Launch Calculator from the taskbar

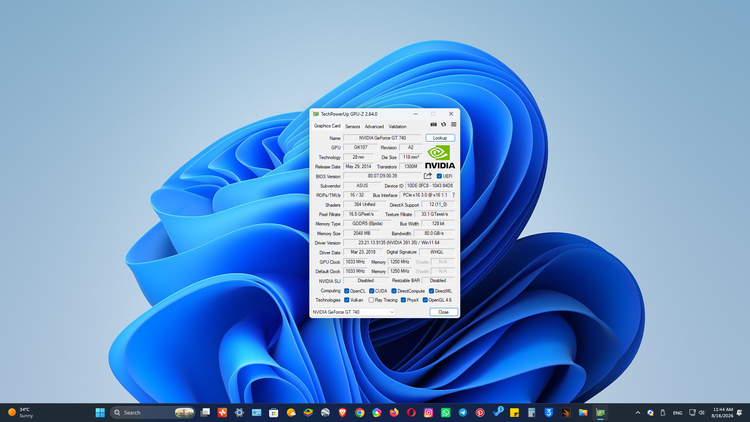pos(531,412)
